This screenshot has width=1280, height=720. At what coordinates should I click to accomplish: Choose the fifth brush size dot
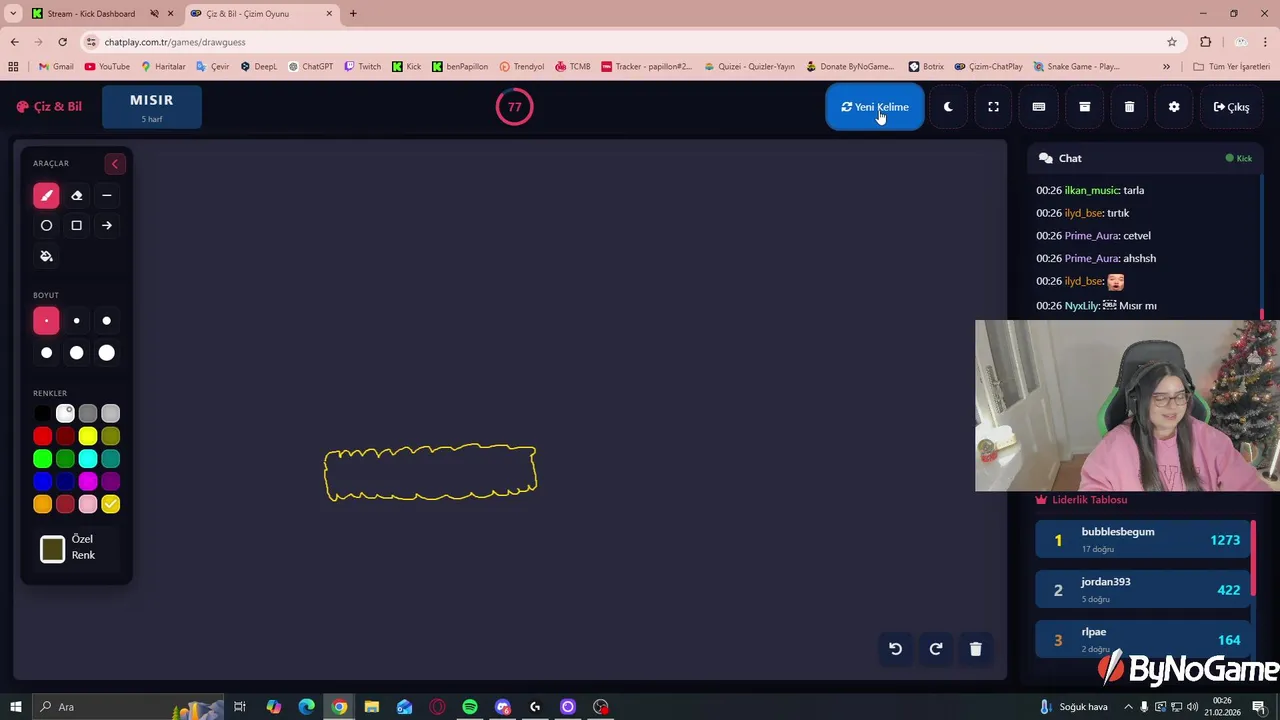click(76, 353)
